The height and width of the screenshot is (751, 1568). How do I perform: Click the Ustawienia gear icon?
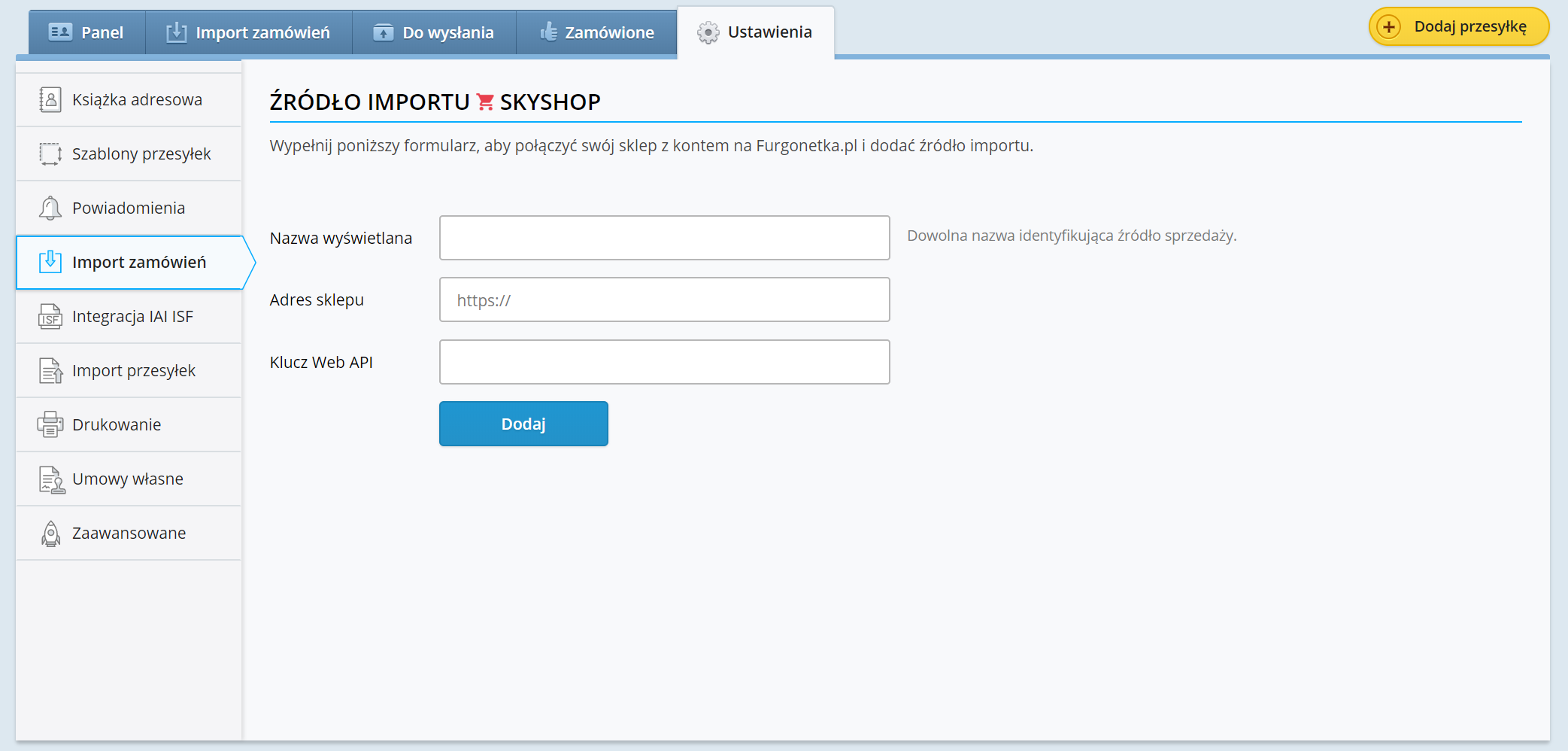point(708,32)
